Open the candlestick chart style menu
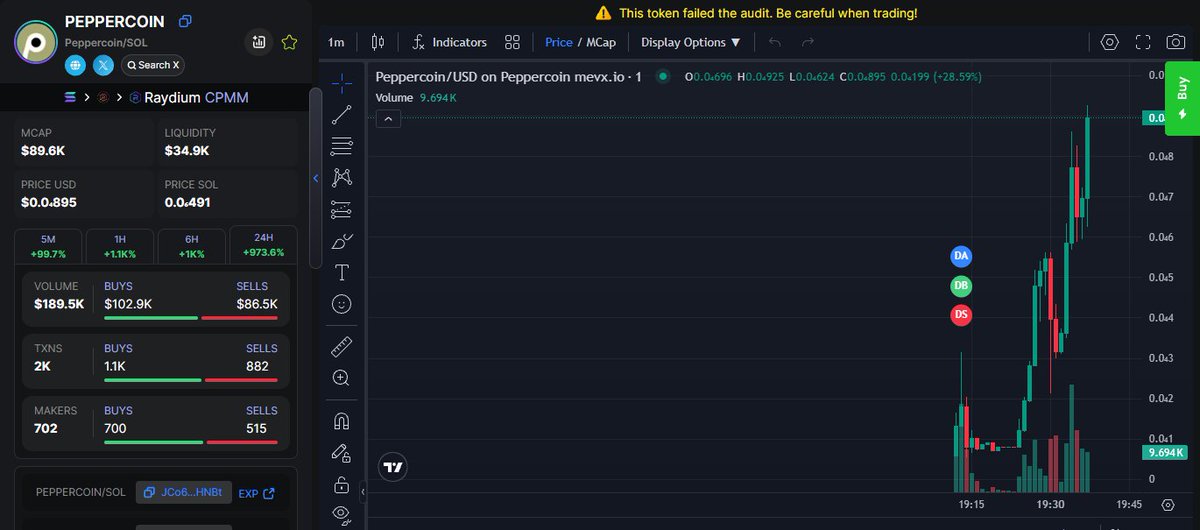This screenshot has width=1200, height=530. pyautogui.click(x=377, y=42)
